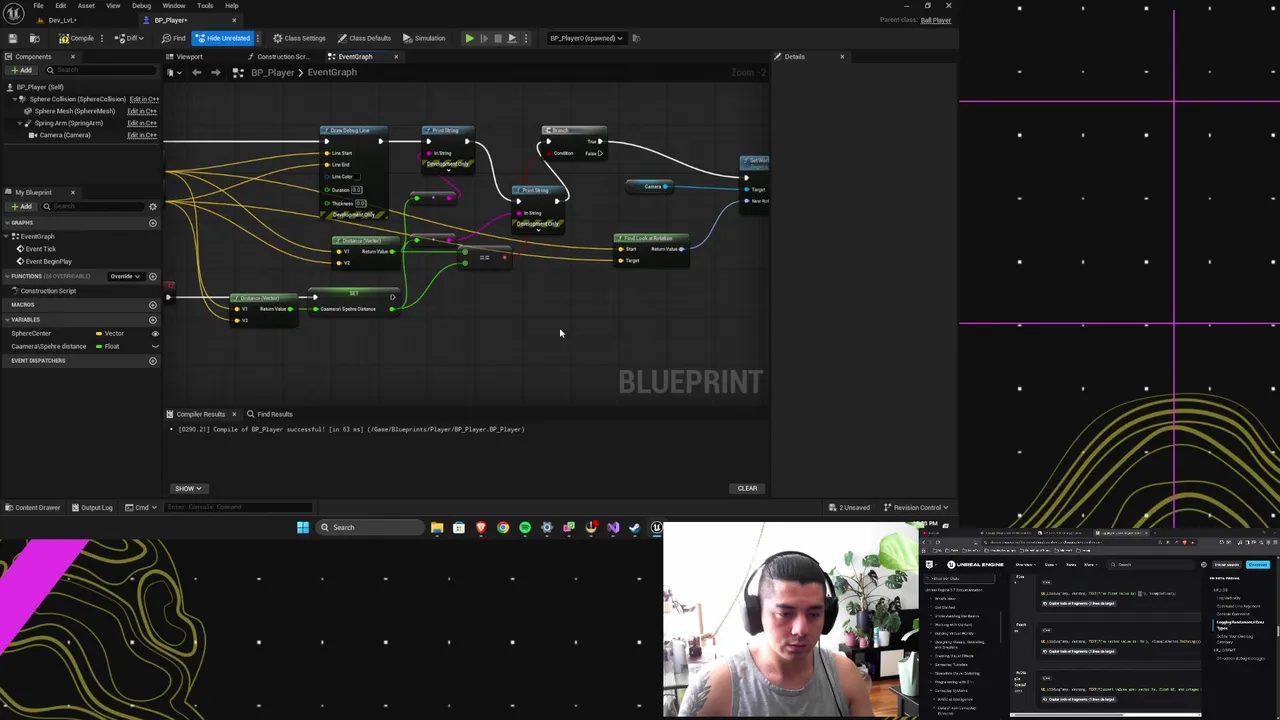Click the Skip frame play control

pos(484,38)
